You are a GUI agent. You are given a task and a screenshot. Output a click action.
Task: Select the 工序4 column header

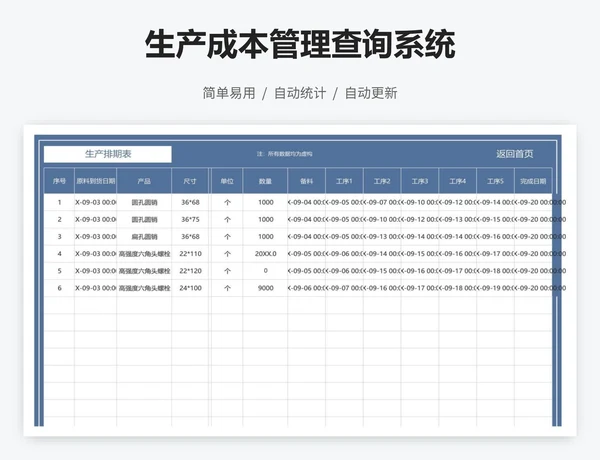click(x=458, y=181)
